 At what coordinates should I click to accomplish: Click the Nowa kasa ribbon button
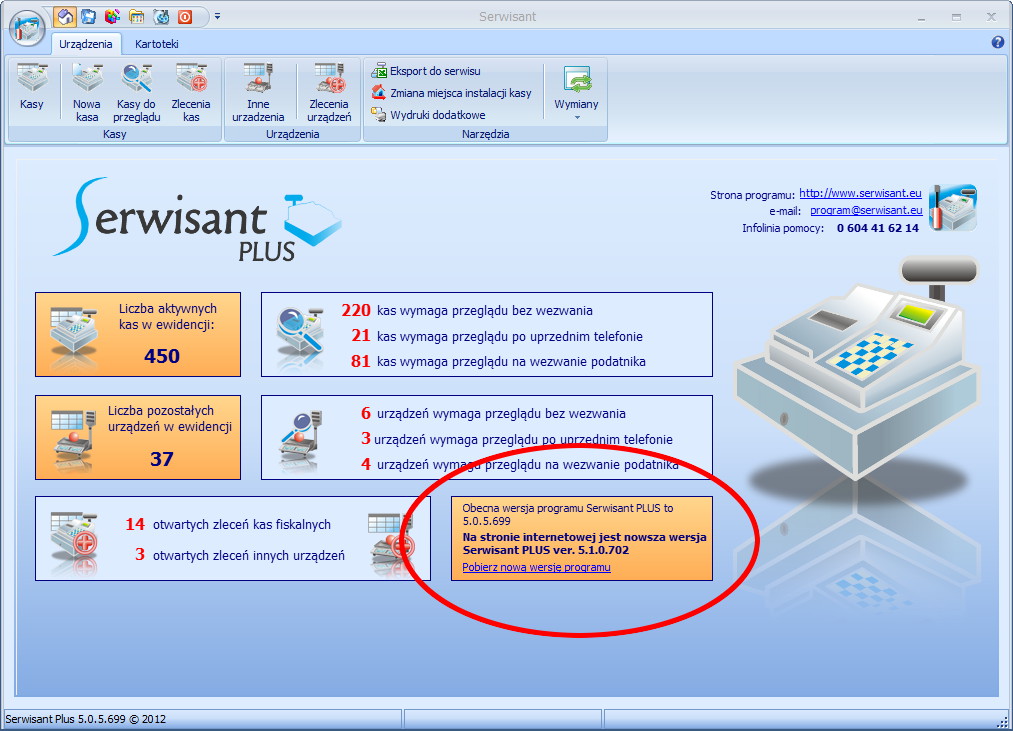click(87, 92)
